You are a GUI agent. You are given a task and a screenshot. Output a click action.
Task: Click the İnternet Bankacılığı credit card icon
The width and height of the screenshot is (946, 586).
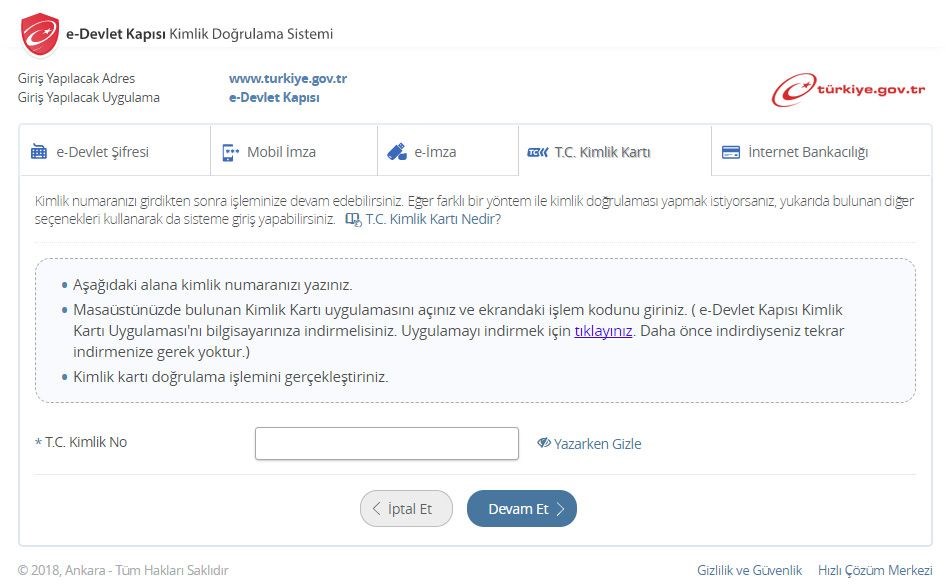pyautogui.click(x=731, y=152)
